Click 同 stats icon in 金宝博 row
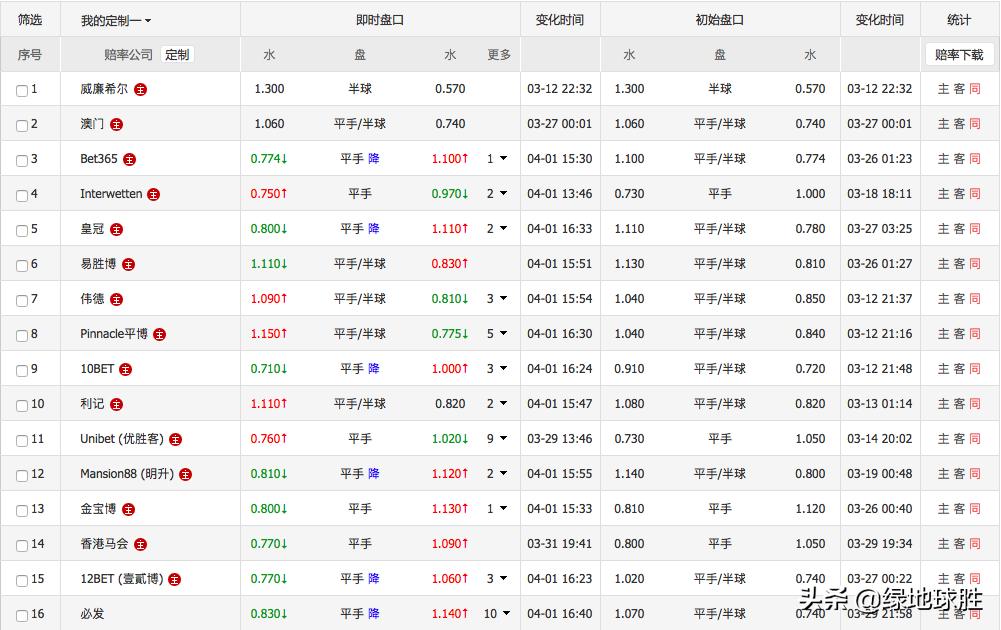Image resolution: width=1001 pixels, height=630 pixels. click(975, 509)
